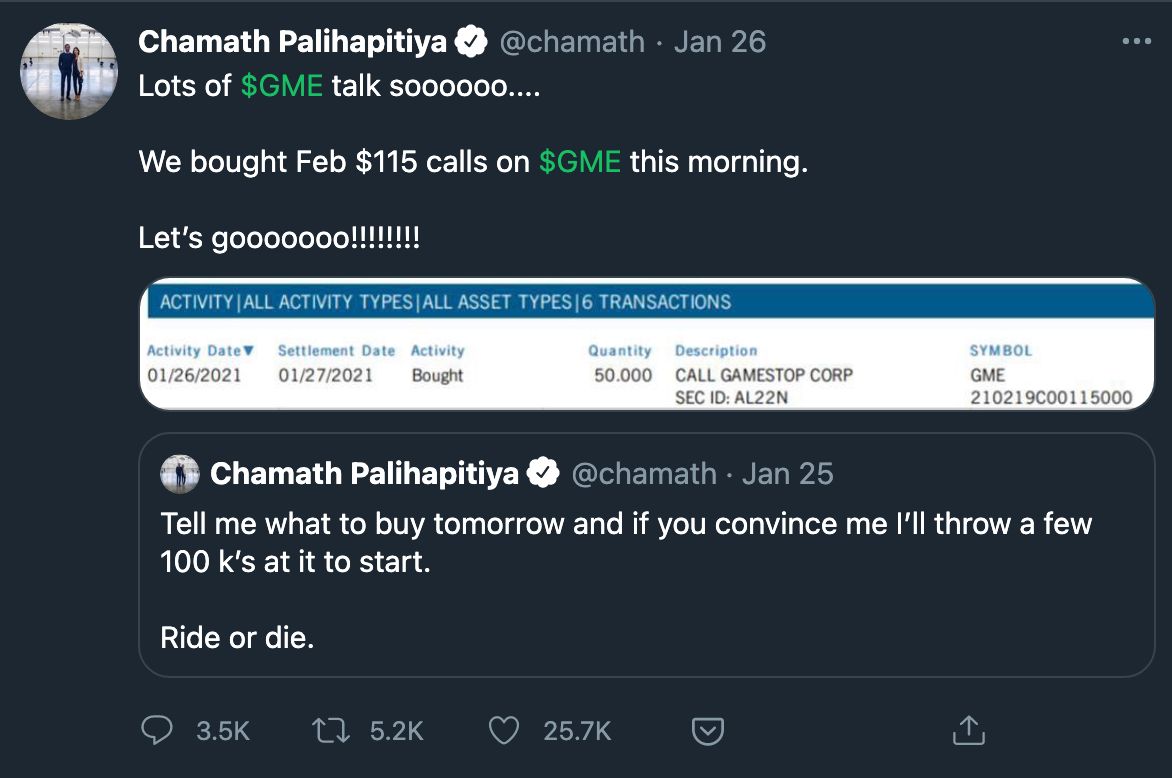1172x778 pixels.
Task: Open the first $GME cashtag link
Action: coord(282,86)
